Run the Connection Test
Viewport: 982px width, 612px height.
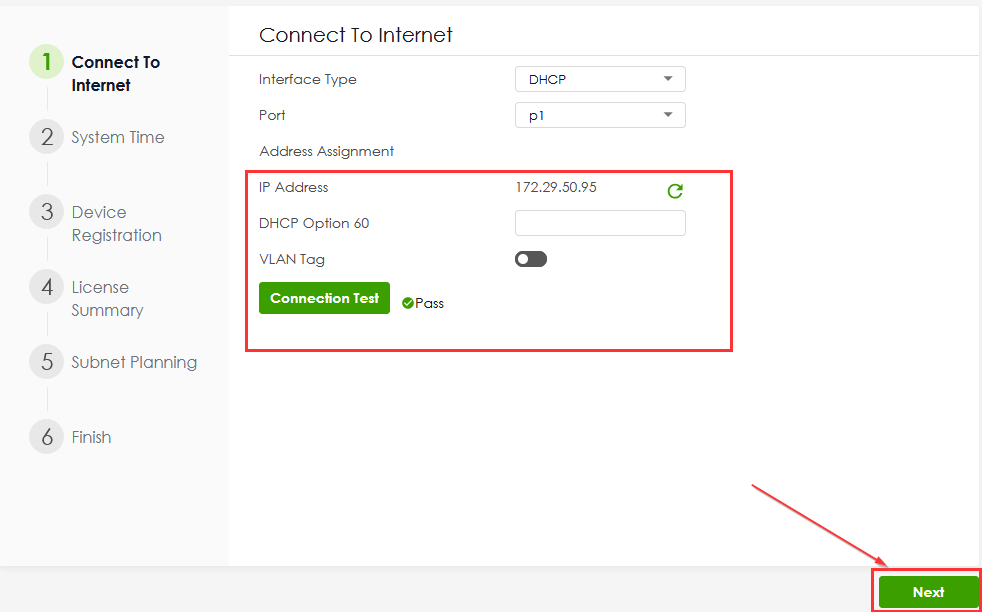(324, 298)
